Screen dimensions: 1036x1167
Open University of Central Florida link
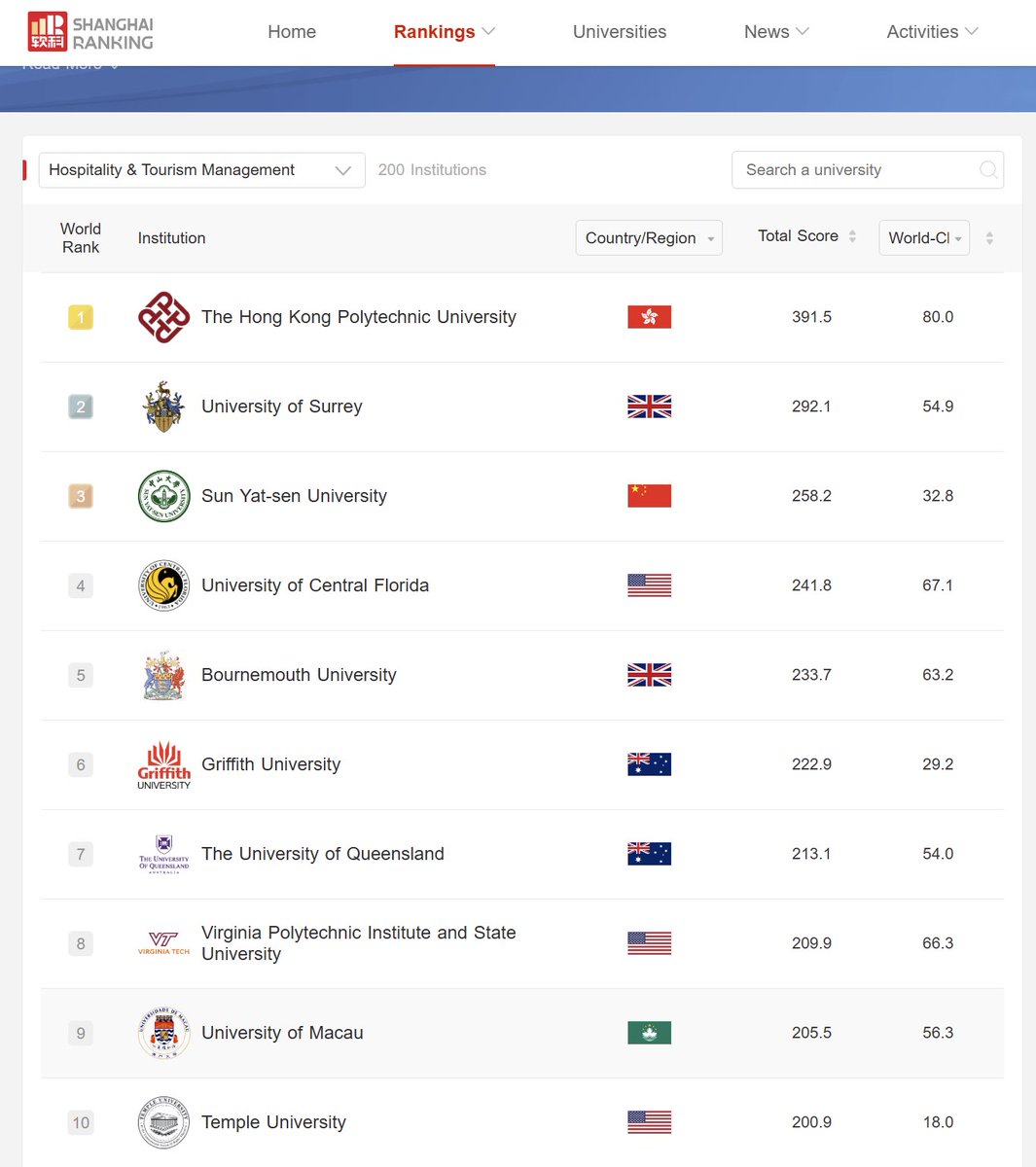click(x=315, y=585)
